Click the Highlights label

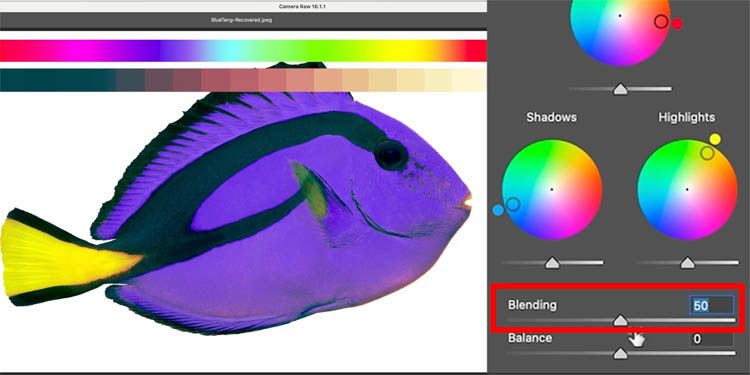pyautogui.click(x=686, y=118)
